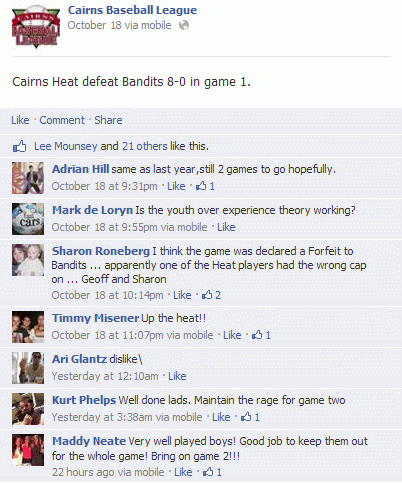Show likes on Timmy Misener's comment
402x483 pixels.
(x=261, y=335)
